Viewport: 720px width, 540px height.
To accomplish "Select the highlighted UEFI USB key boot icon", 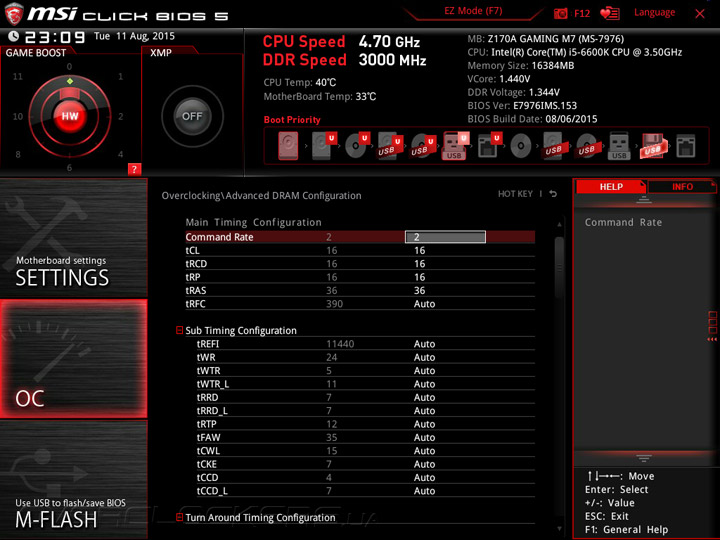I will tap(456, 146).
